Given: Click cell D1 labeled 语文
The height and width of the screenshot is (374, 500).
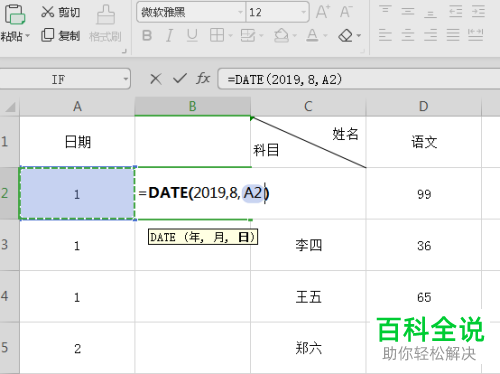Looking at the screenshot, I should point(424,142).
